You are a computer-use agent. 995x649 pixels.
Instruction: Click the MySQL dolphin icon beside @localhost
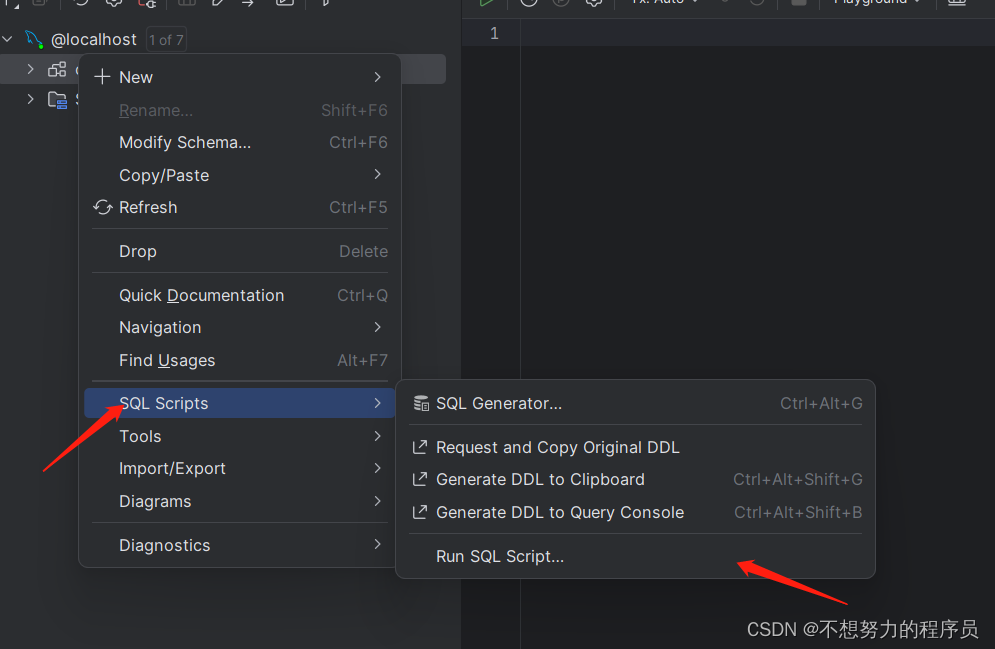pyautogui.click(x=34, y=39)
